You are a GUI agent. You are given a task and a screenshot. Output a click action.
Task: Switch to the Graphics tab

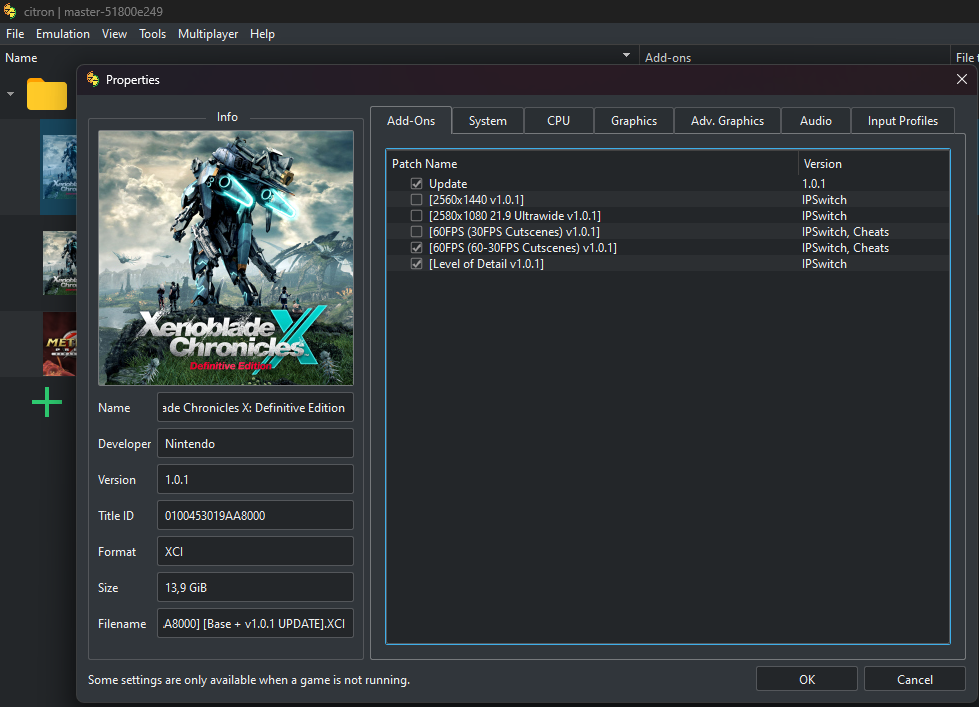tap(634, 121)
